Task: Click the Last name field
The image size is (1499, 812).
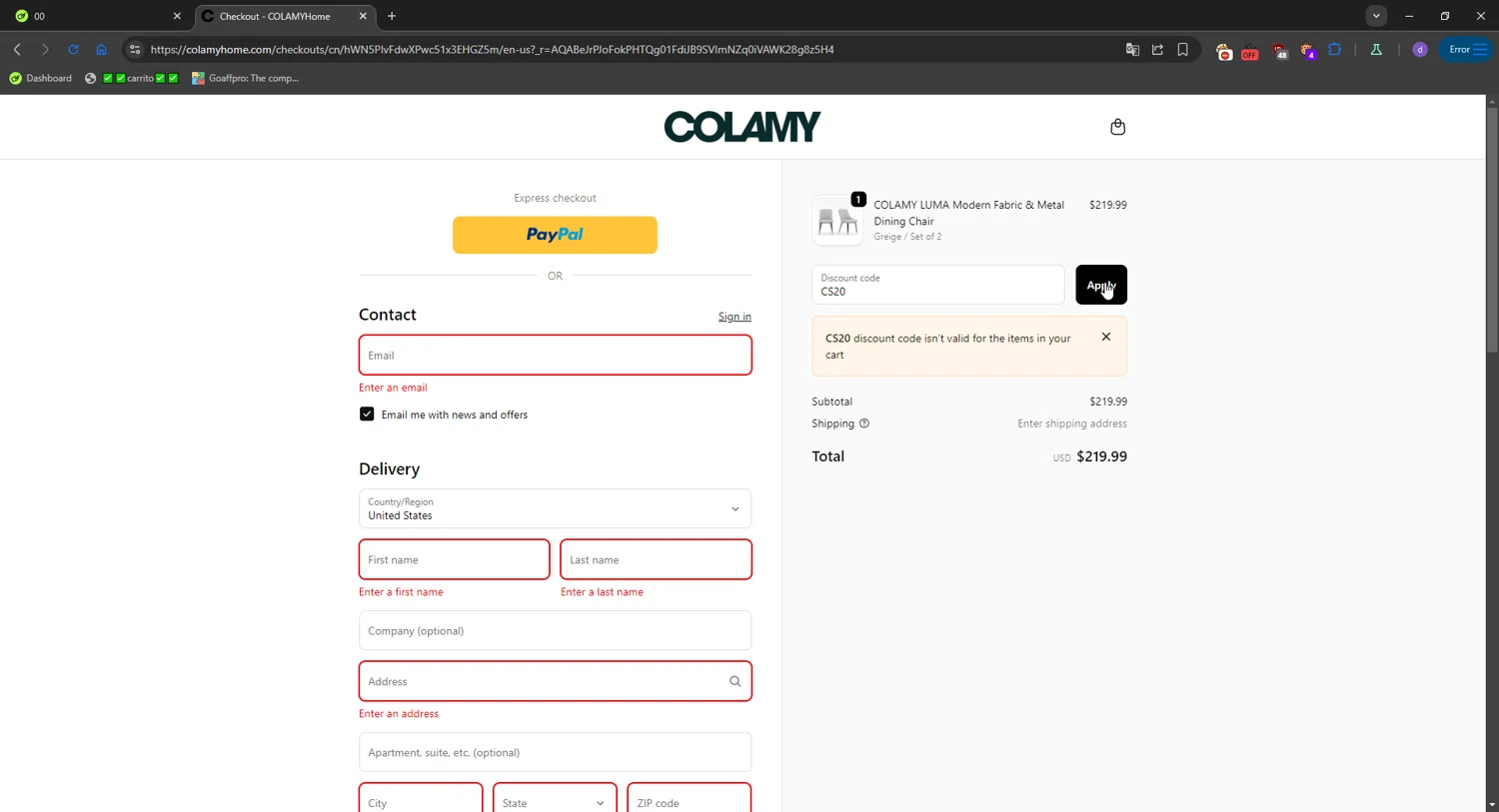Action: tap(656, 559)
